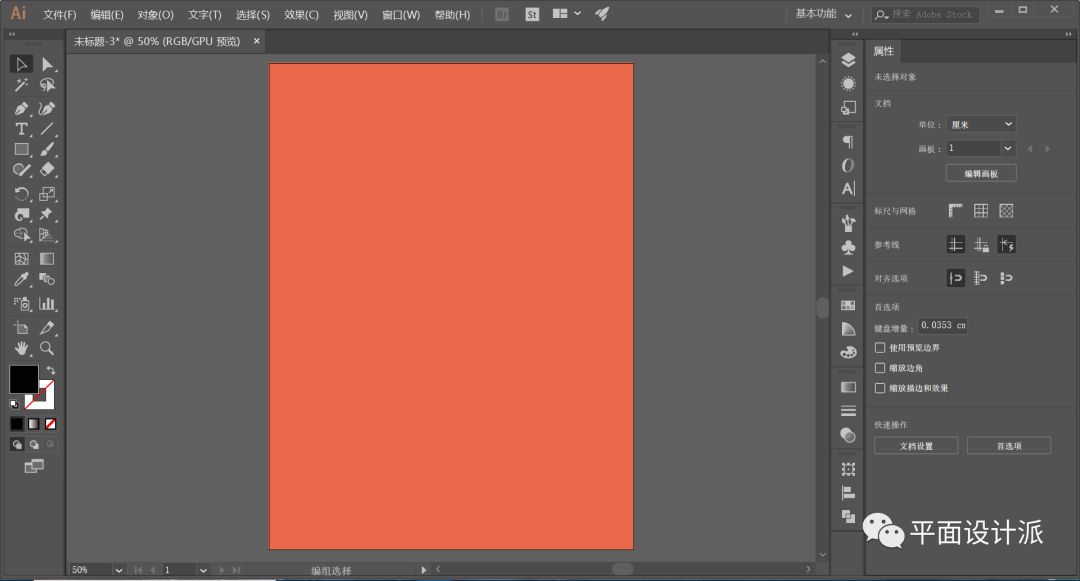Open the Layers panel icon
1080x581 pixels.
click(848, 60)
